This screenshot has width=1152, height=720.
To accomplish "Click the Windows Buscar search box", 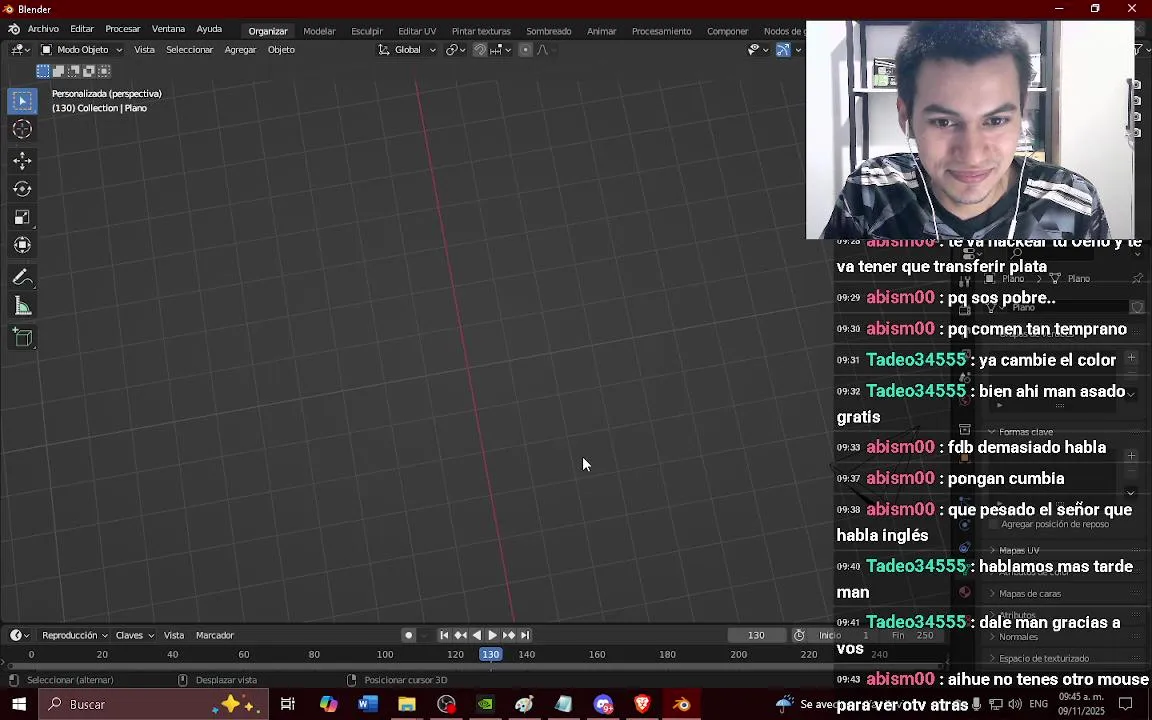I will 154,705.
